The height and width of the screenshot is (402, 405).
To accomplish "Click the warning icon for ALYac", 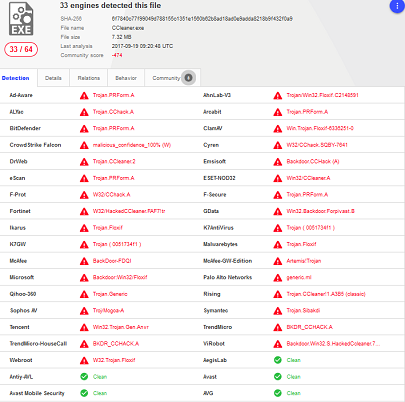I will pyautogui.click(x=84, y=112).
